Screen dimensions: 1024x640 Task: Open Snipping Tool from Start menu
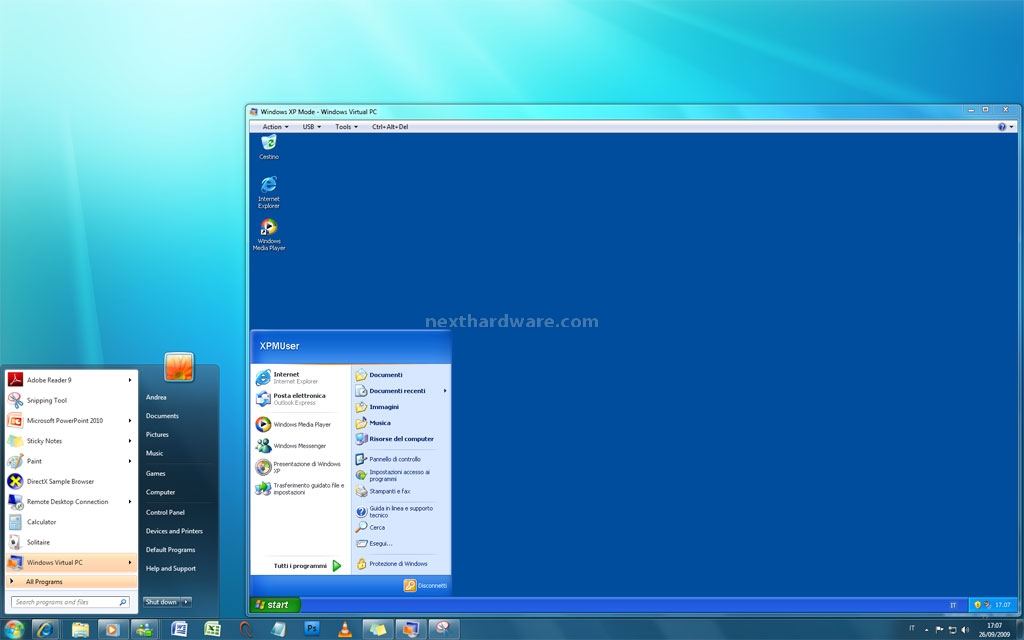click(x=71, y=400)
